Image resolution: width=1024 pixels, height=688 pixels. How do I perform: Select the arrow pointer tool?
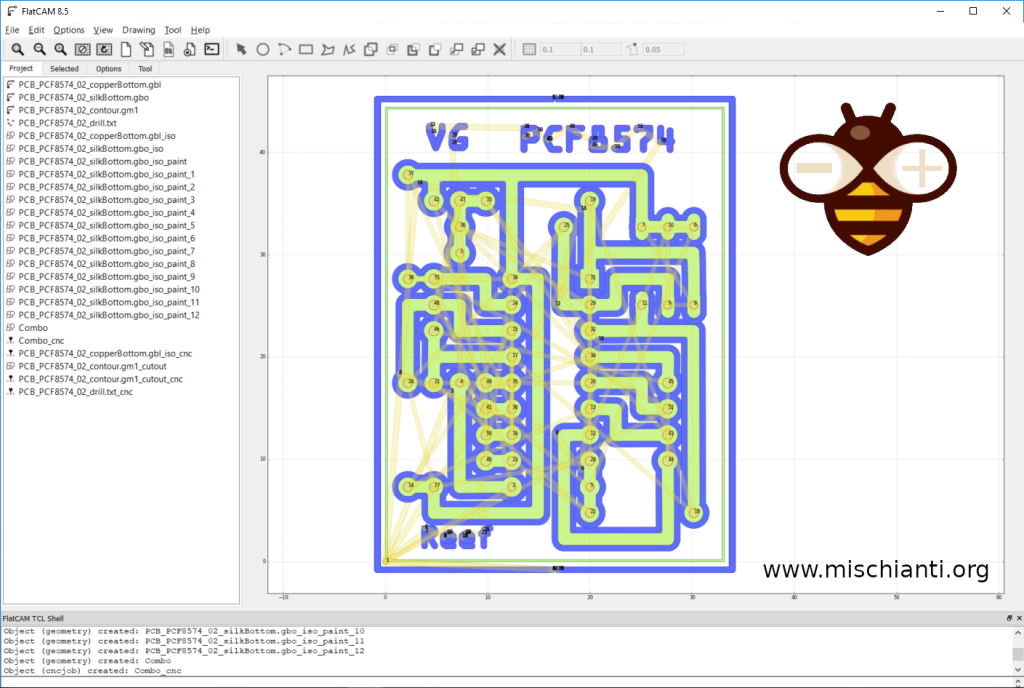click(241, 49)
